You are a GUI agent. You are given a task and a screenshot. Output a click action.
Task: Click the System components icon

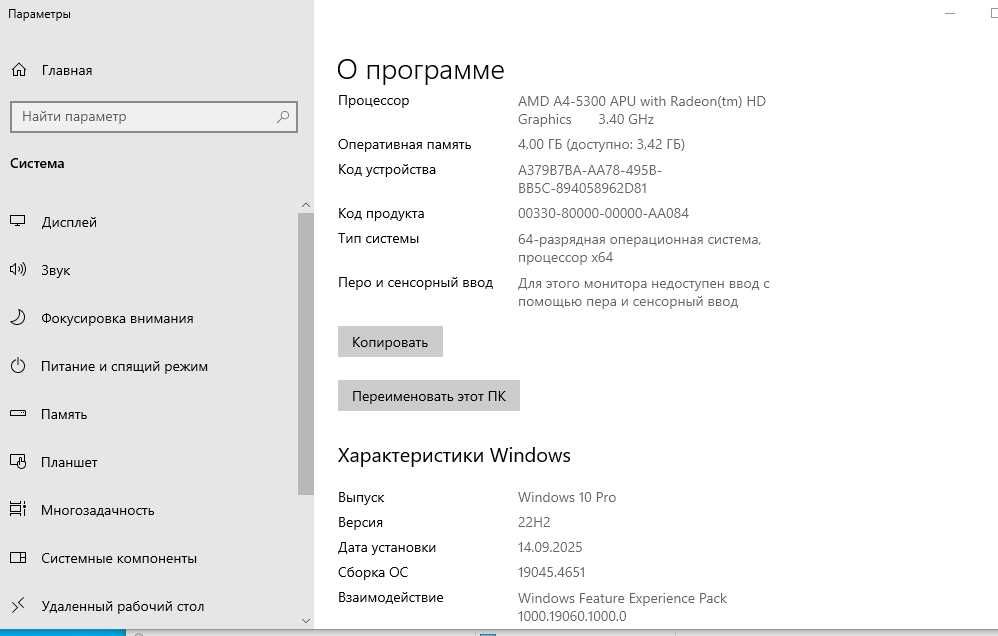[x=18, y=558]
